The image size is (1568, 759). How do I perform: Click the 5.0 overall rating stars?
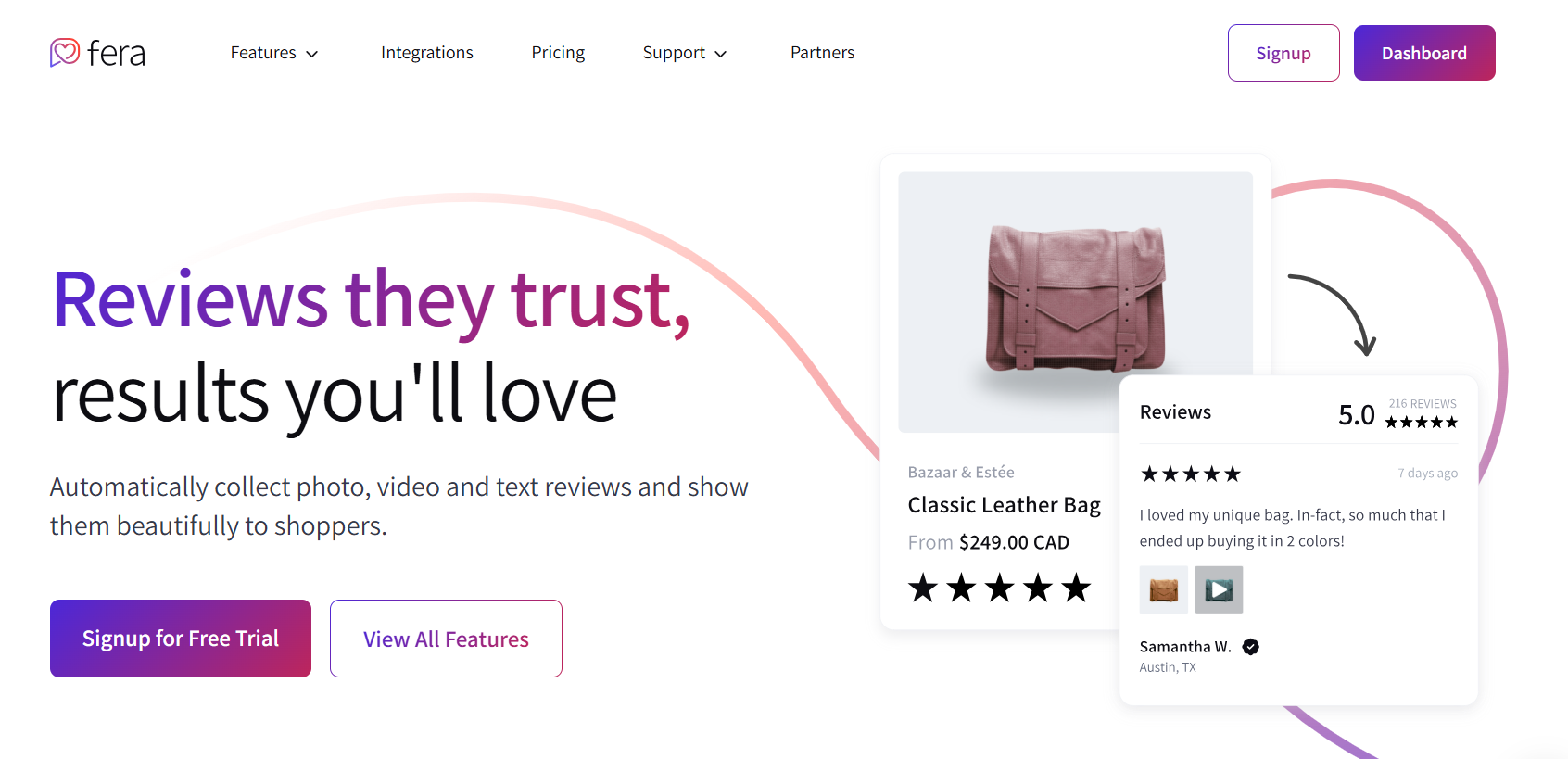tap(1422, 422)
